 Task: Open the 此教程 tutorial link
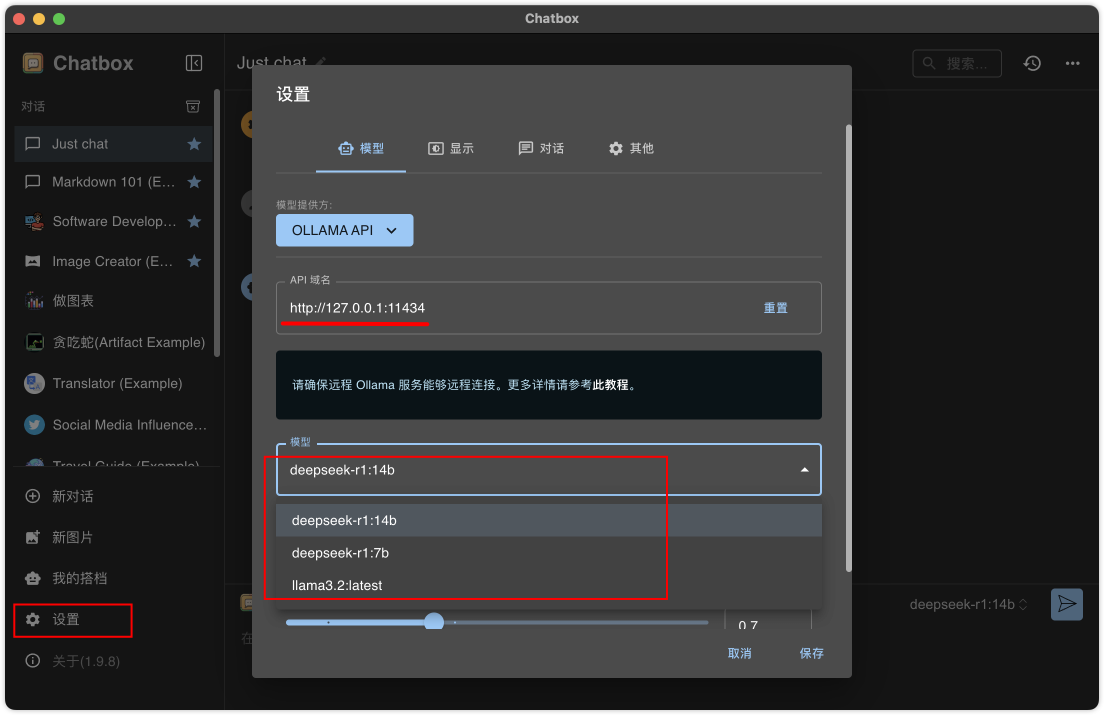coord(610,385)
